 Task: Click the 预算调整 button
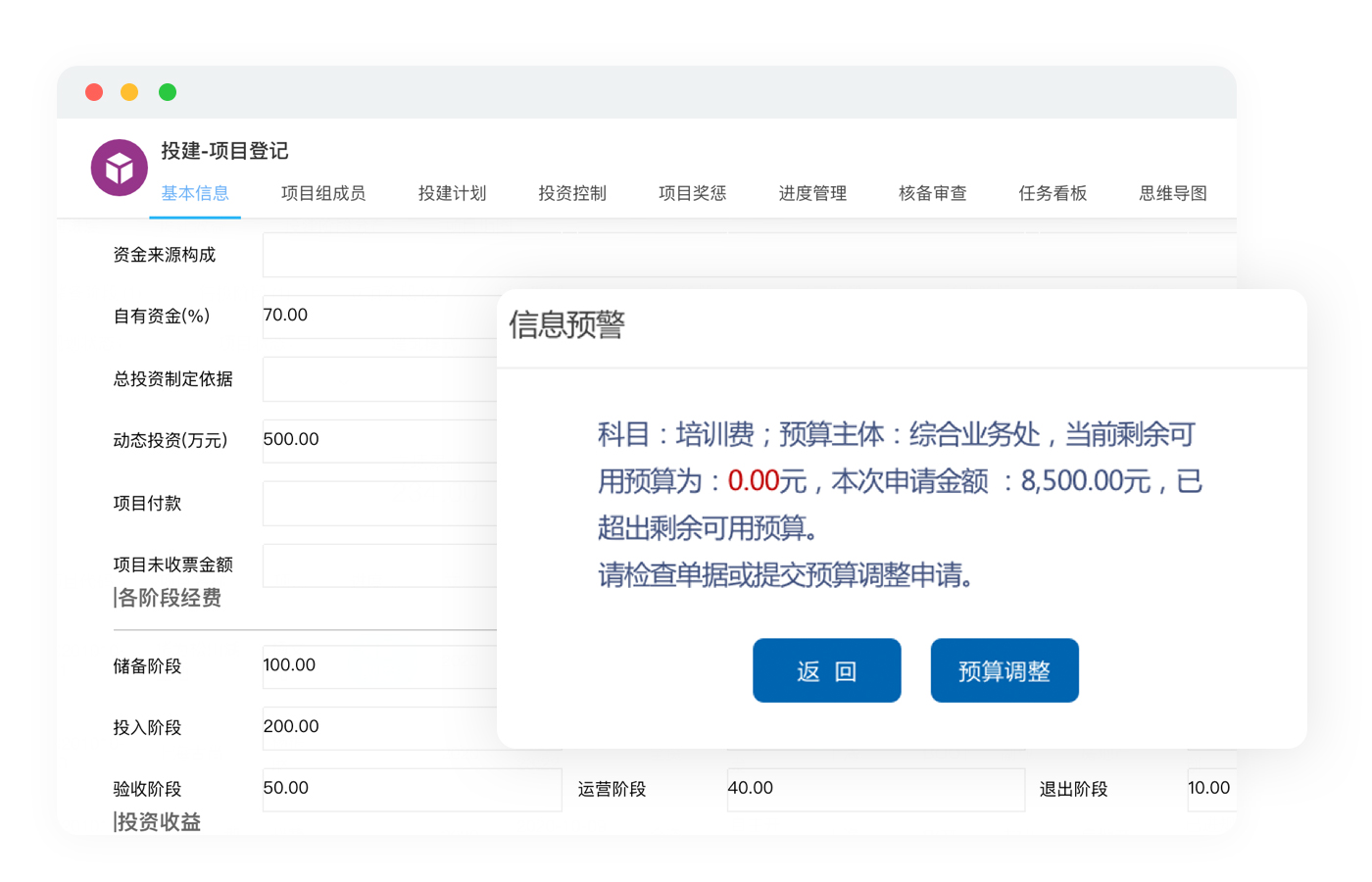pyautogui.click(x=1004, y=670)
